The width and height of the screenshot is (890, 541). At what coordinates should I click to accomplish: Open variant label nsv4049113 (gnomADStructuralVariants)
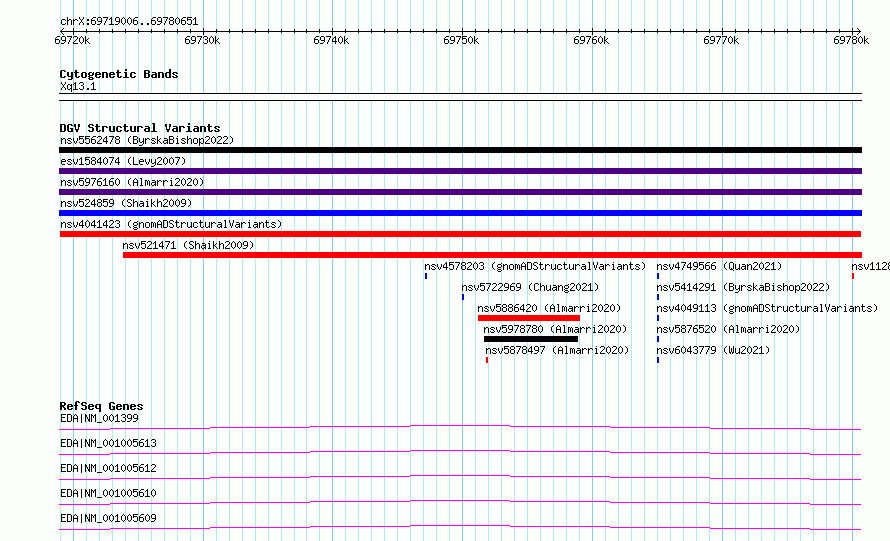tap(767, 308)
